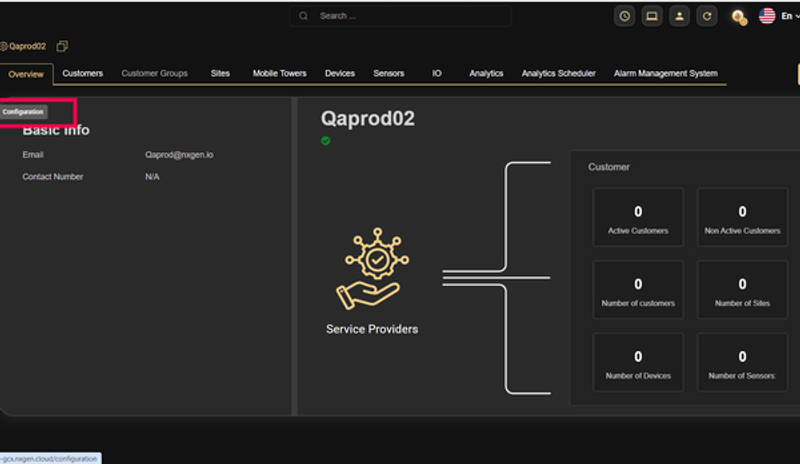800x464 pixels.
Task: Click the refresh icon in top bar
Action: pyautogui.click(x=707, y=16)
